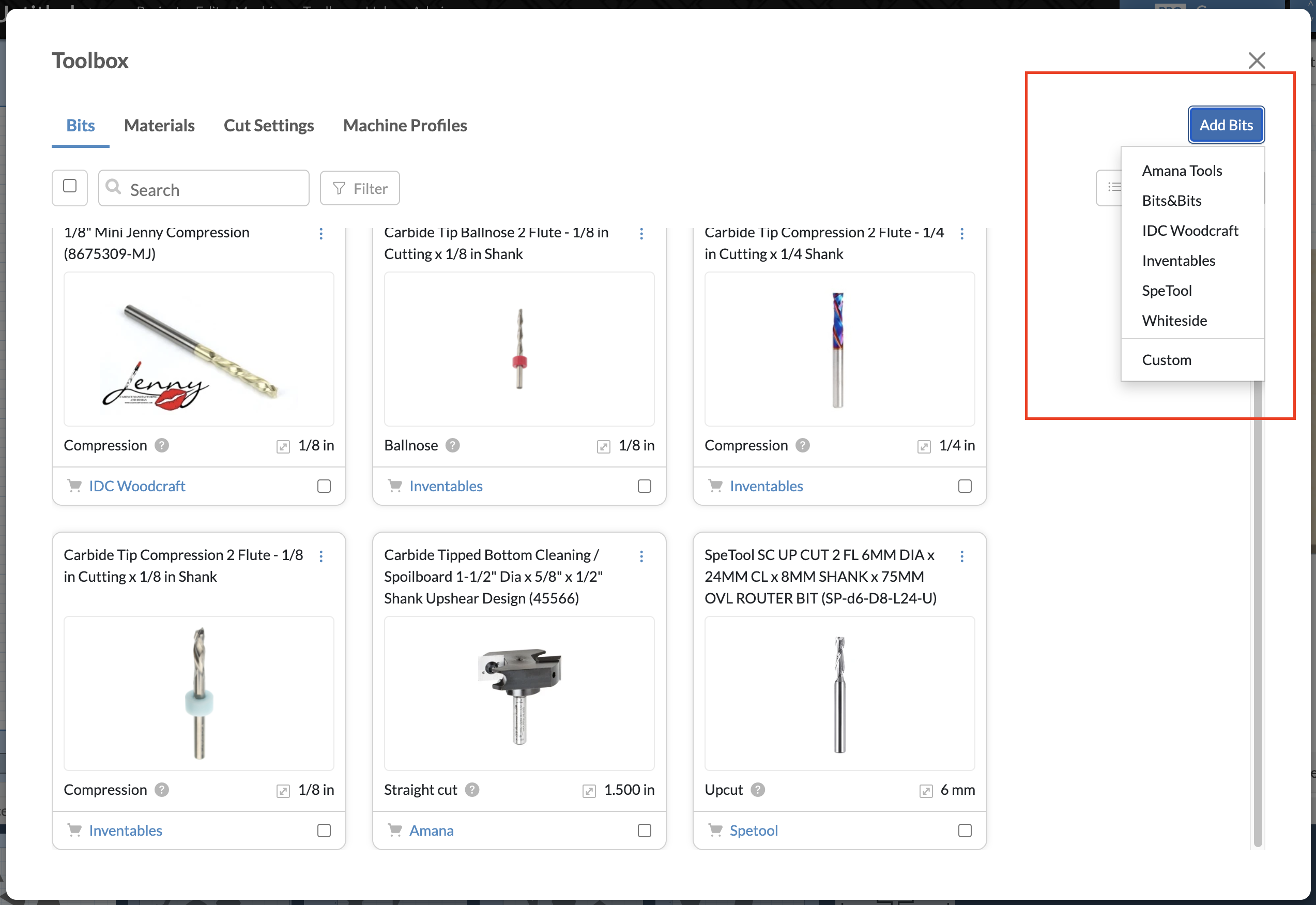Click the search magnifier icon
Image resolution: width=1316 pixels, height=905 pixels.
(x=113, y=188)
